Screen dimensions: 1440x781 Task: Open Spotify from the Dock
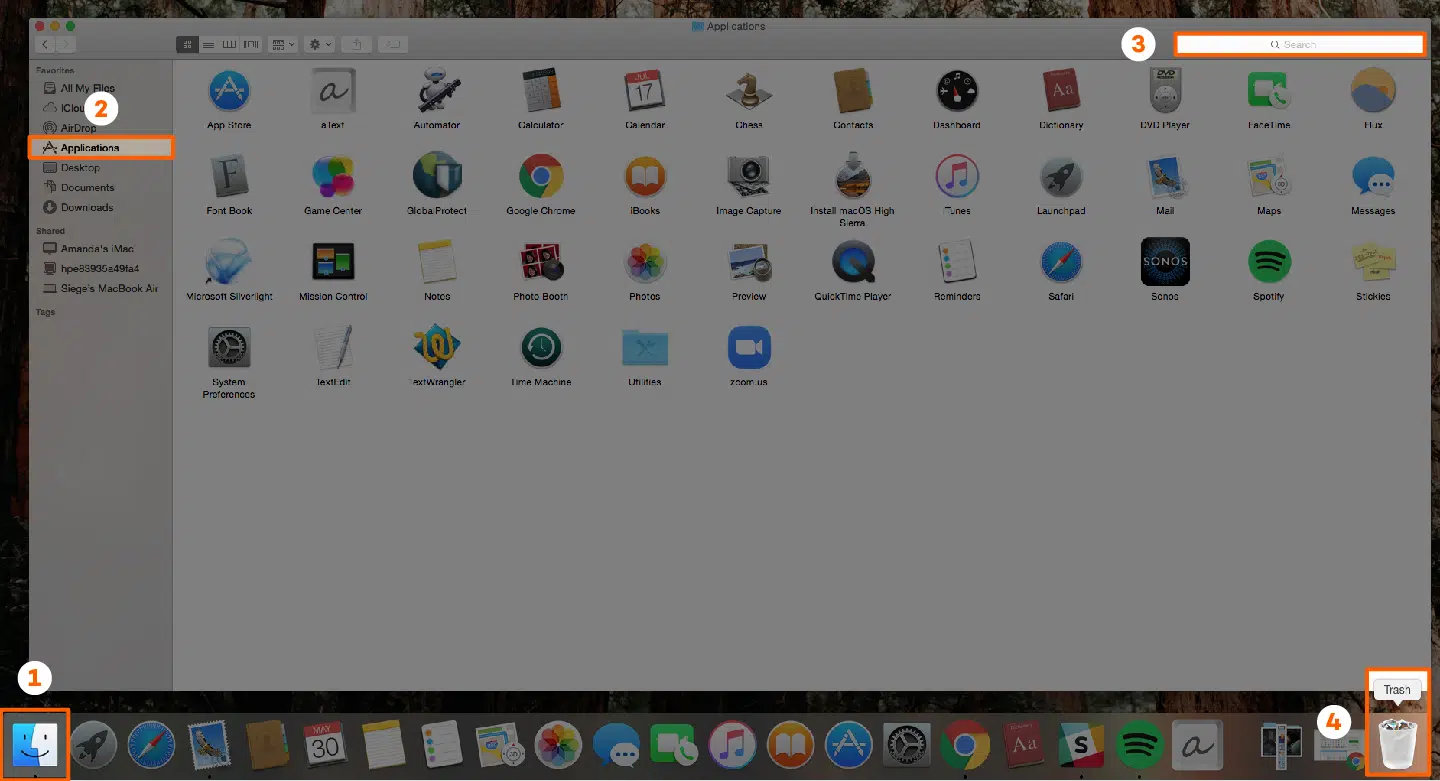coord(1139,745)
